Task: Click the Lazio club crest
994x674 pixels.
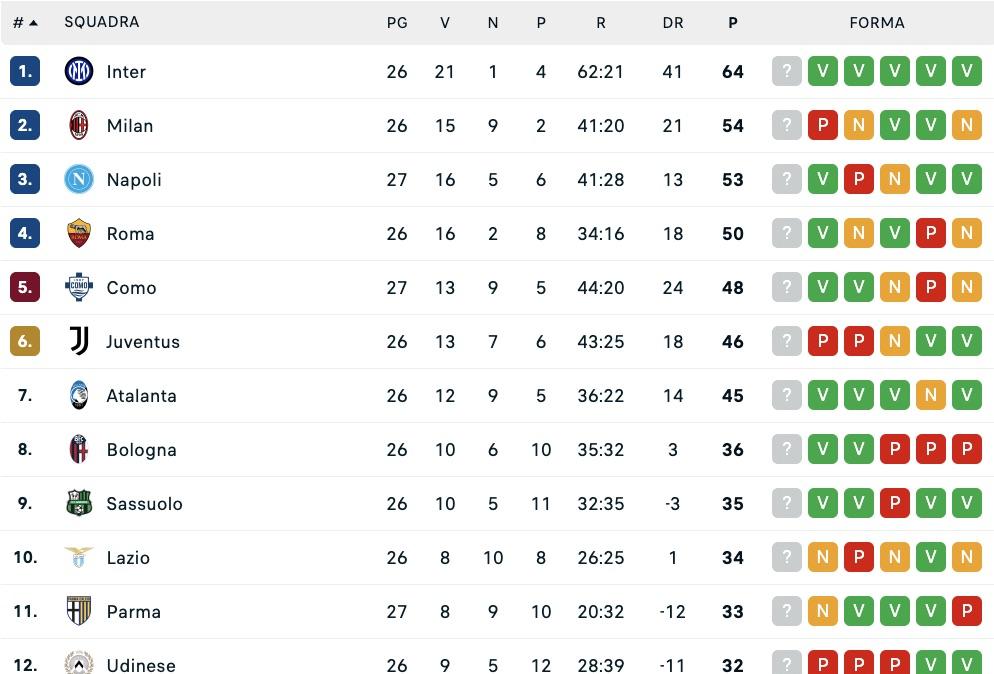Action: pos(78,557)
